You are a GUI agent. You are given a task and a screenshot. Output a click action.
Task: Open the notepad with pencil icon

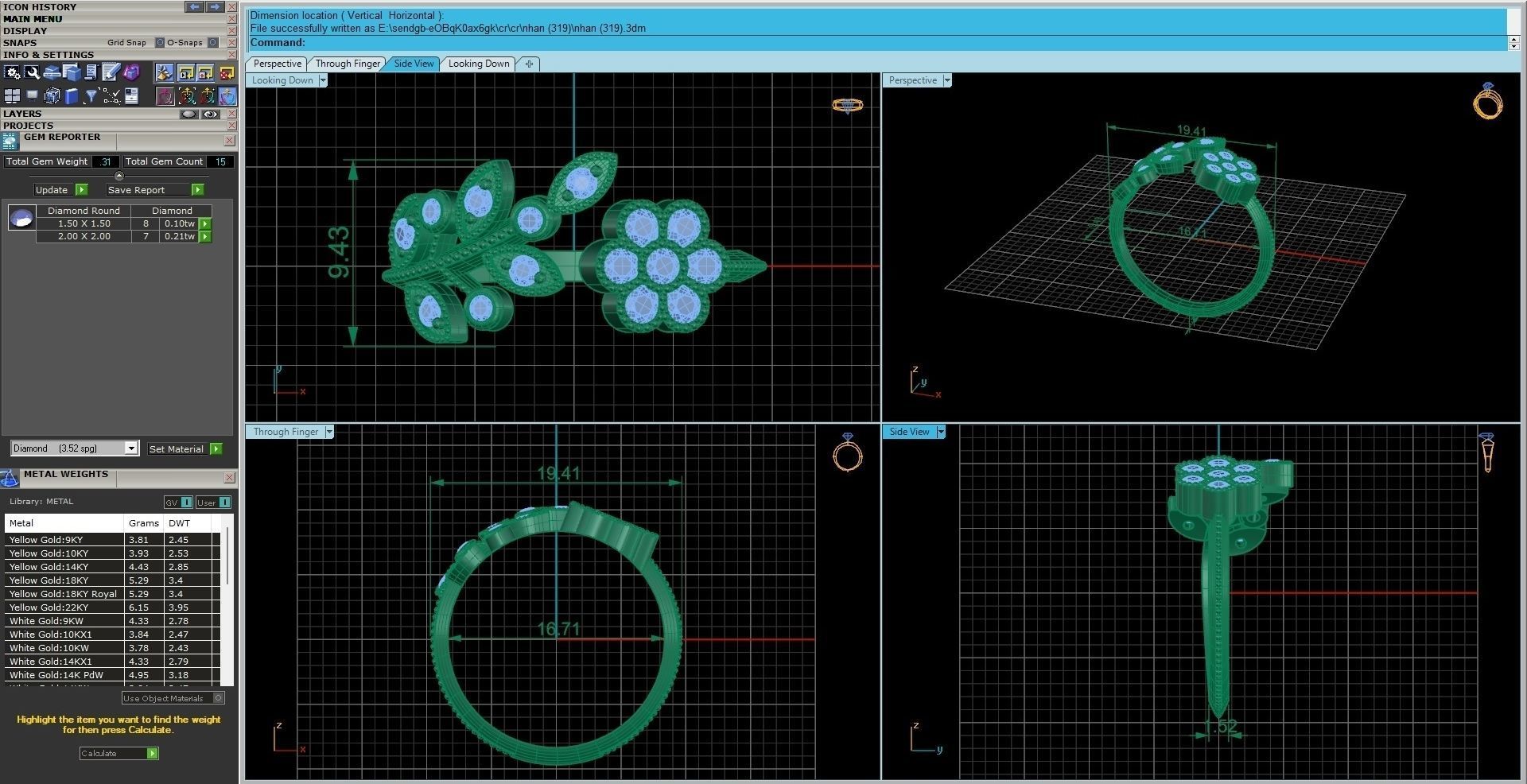click(111, 73)
